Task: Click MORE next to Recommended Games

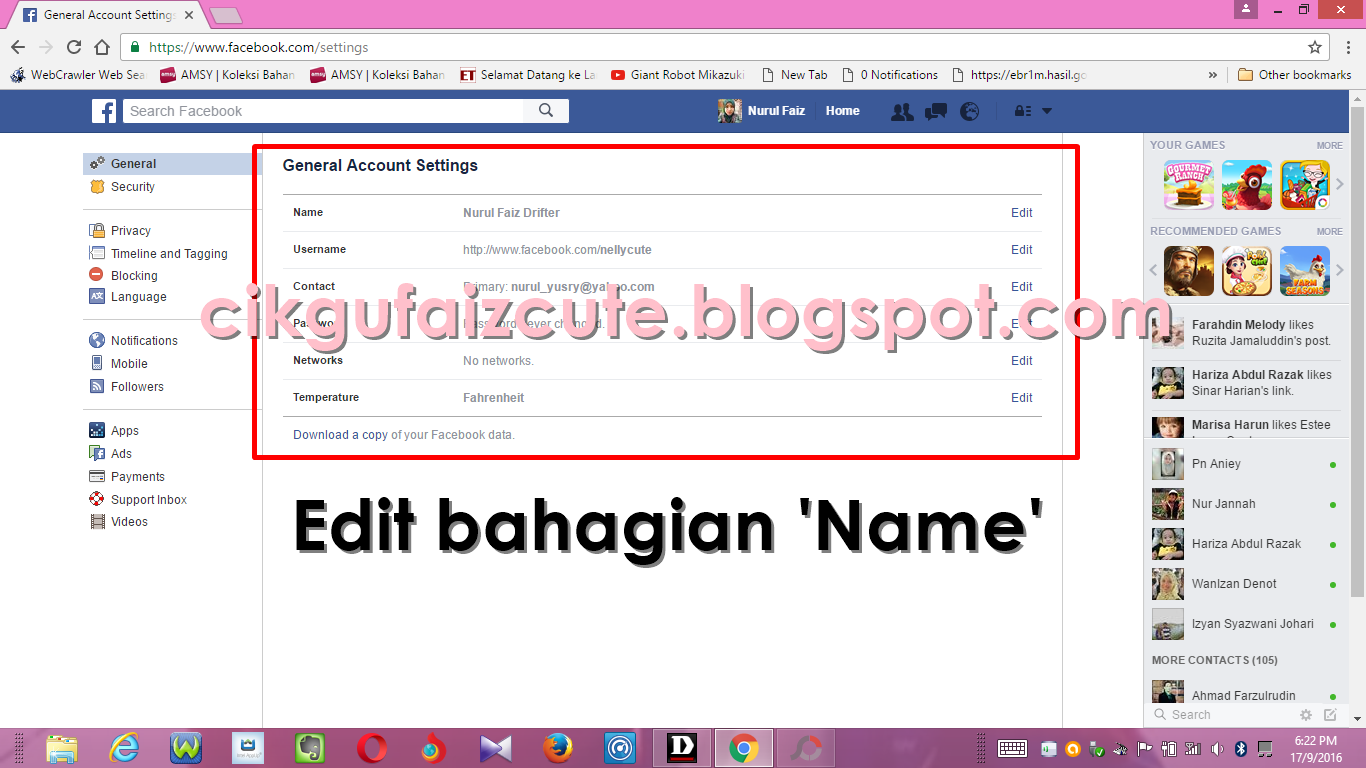Action: pyautogui.click(x=1329, y=232)
